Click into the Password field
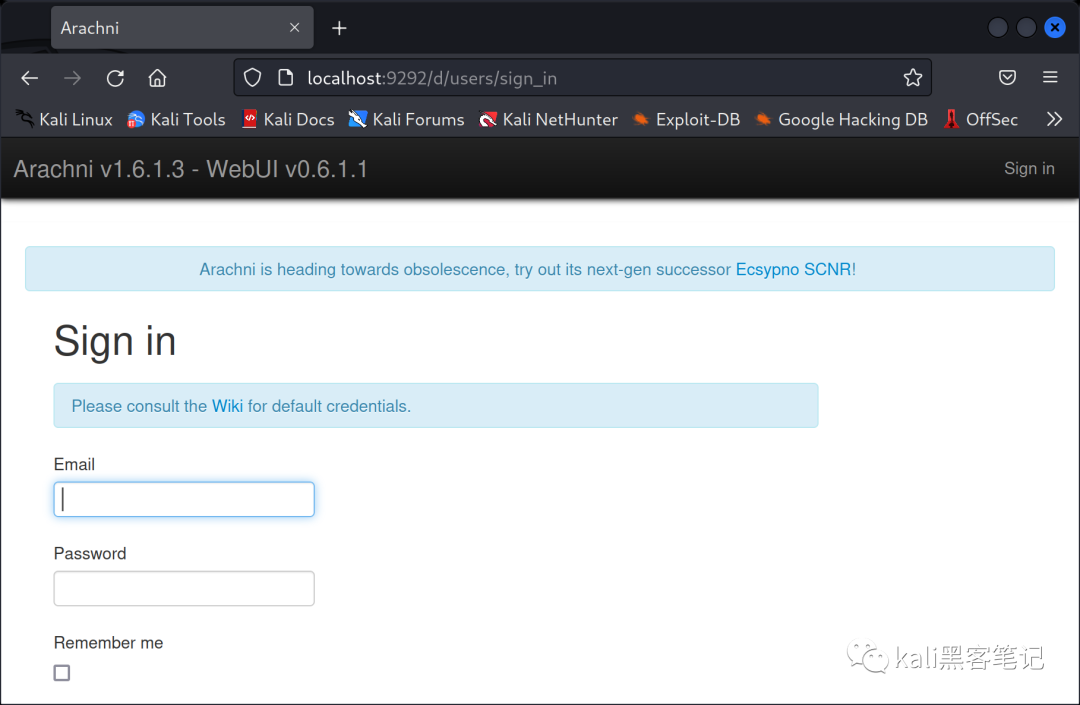The image size is (1080, 705). 184,589
